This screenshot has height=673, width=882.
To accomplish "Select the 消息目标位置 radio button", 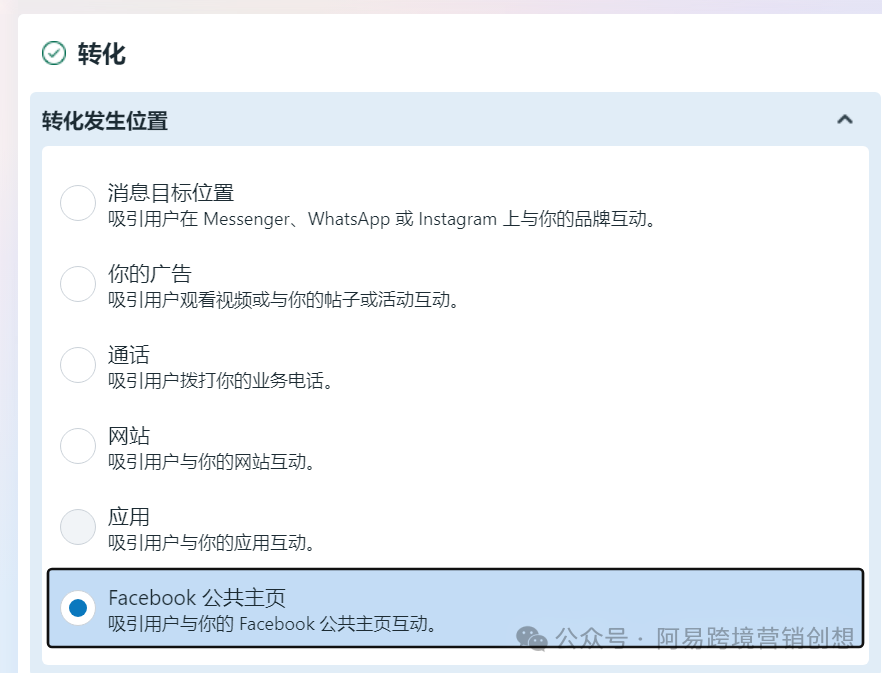I will 78,203.
